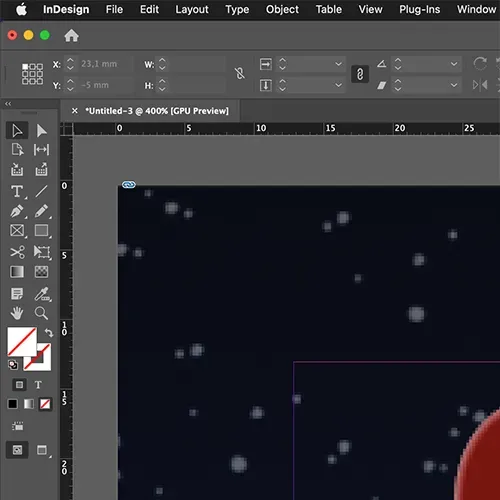Open the InDesign application menu
This screenshot has width=500, height=500.
click(66, 9)
